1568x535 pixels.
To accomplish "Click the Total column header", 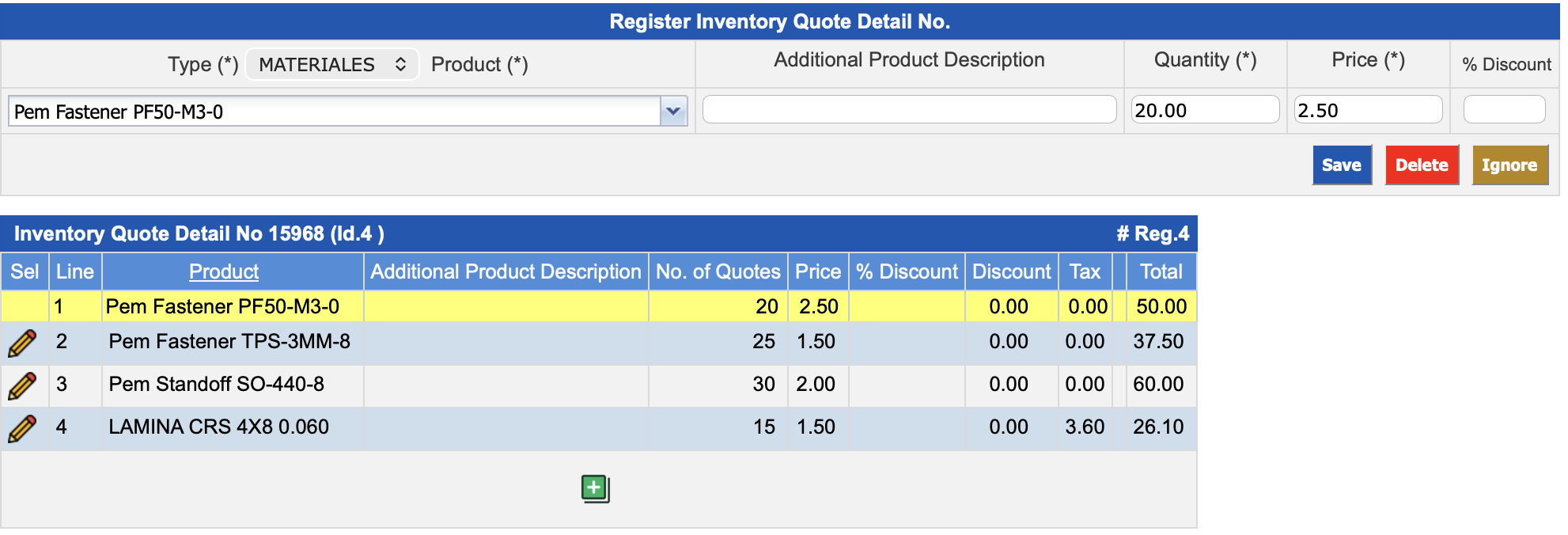I will 1161,271.
